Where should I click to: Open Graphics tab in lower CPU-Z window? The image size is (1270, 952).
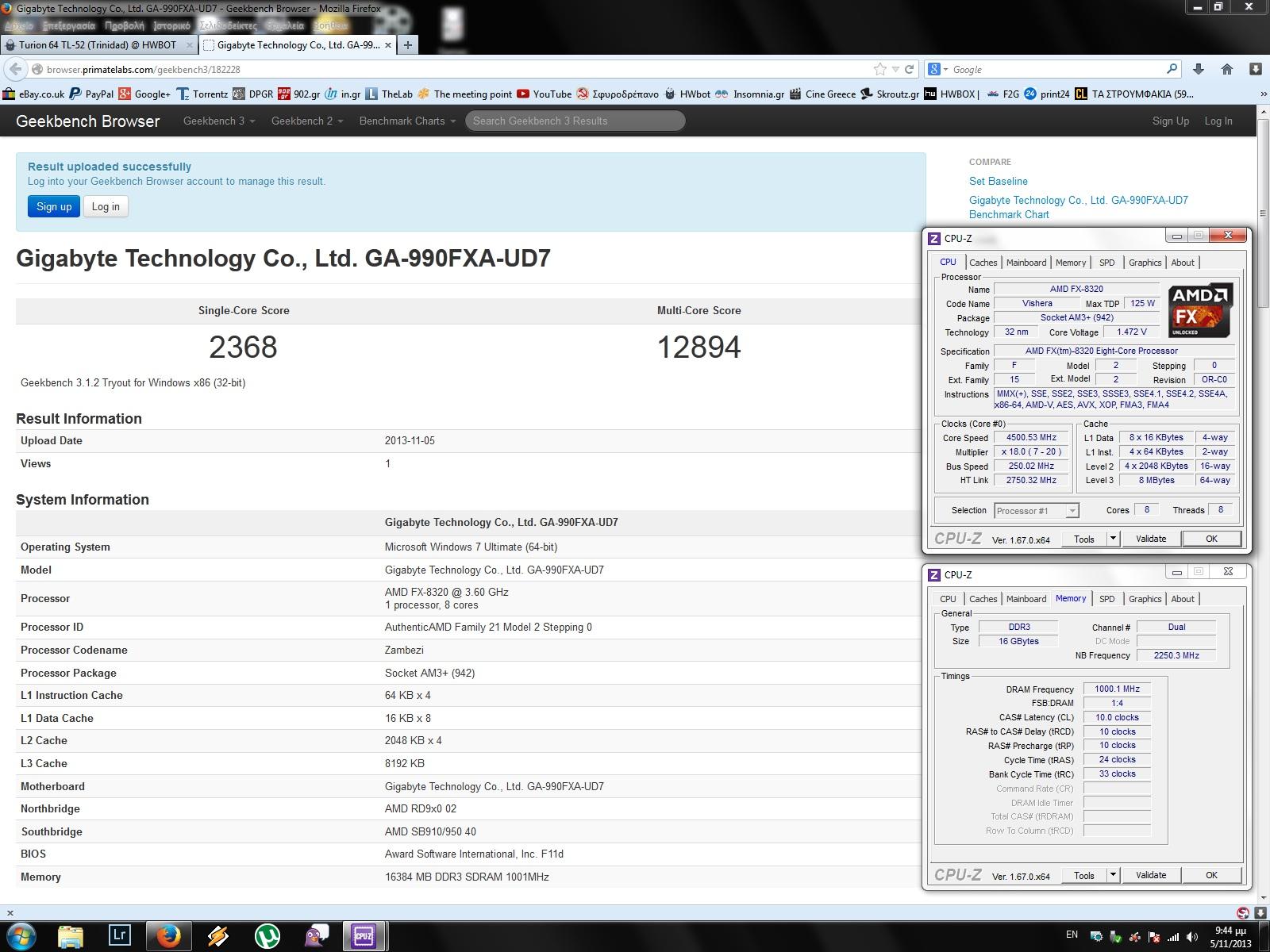click(x=1145, y=599)
